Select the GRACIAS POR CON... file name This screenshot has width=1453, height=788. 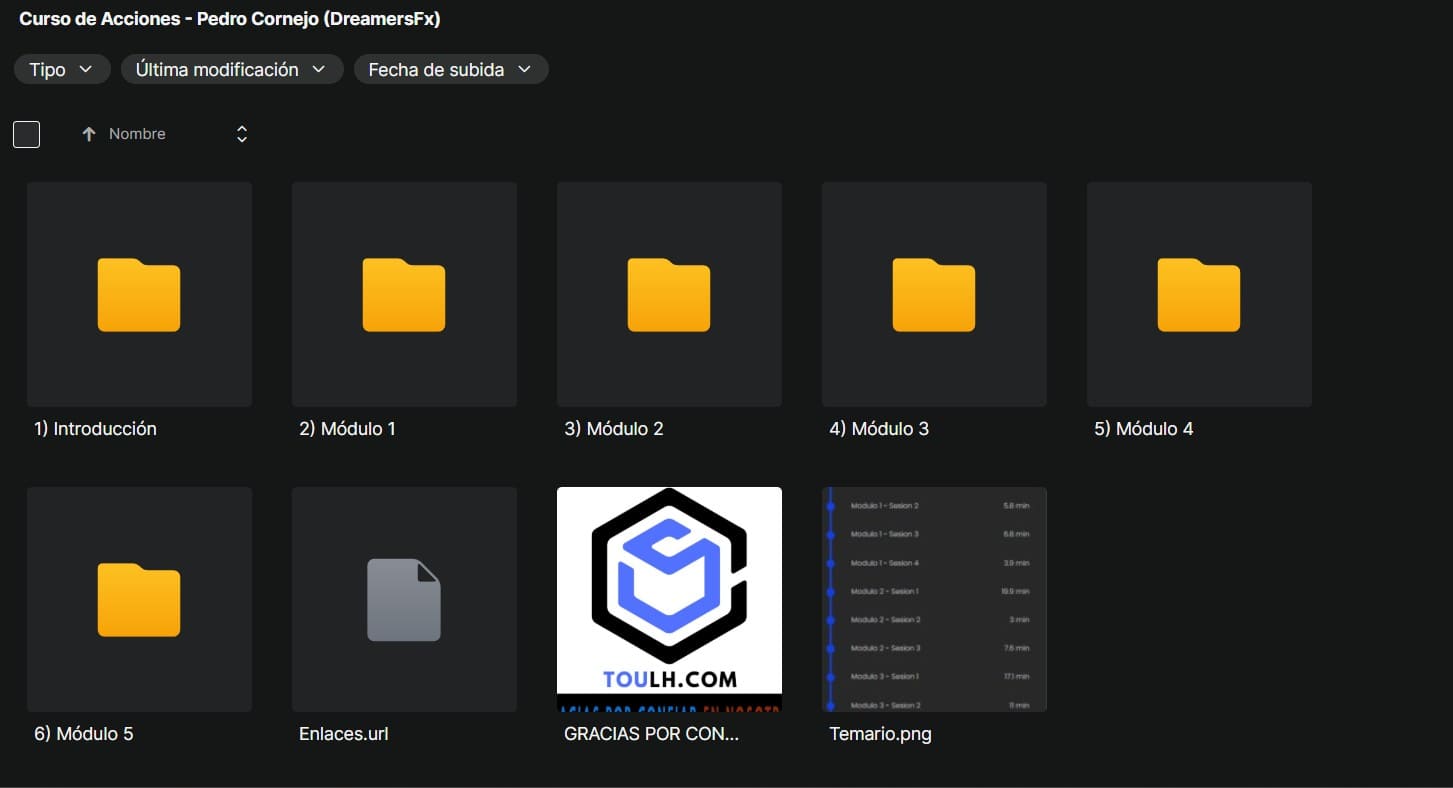point(651,734)
